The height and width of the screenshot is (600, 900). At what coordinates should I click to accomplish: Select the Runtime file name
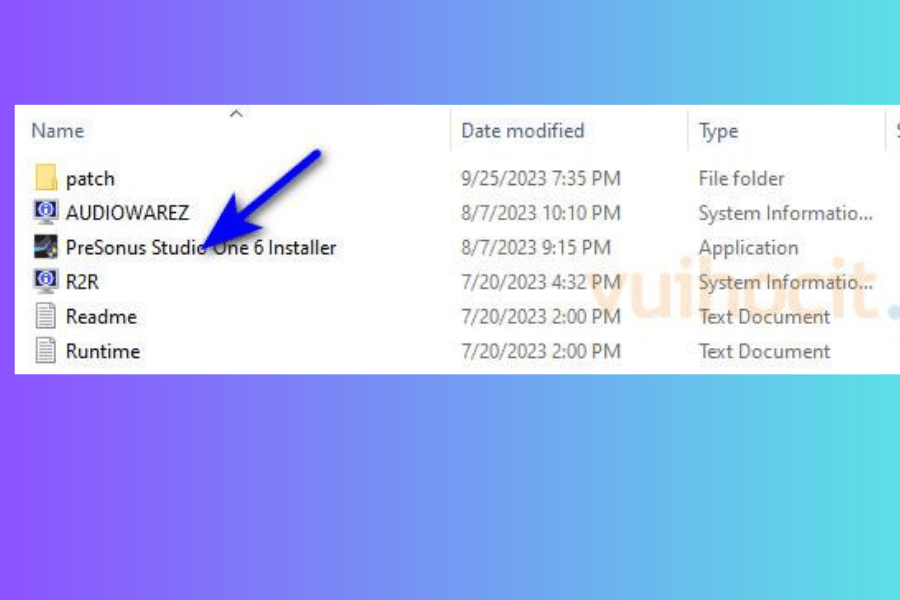pyautogui.click(x=103, y=351)
